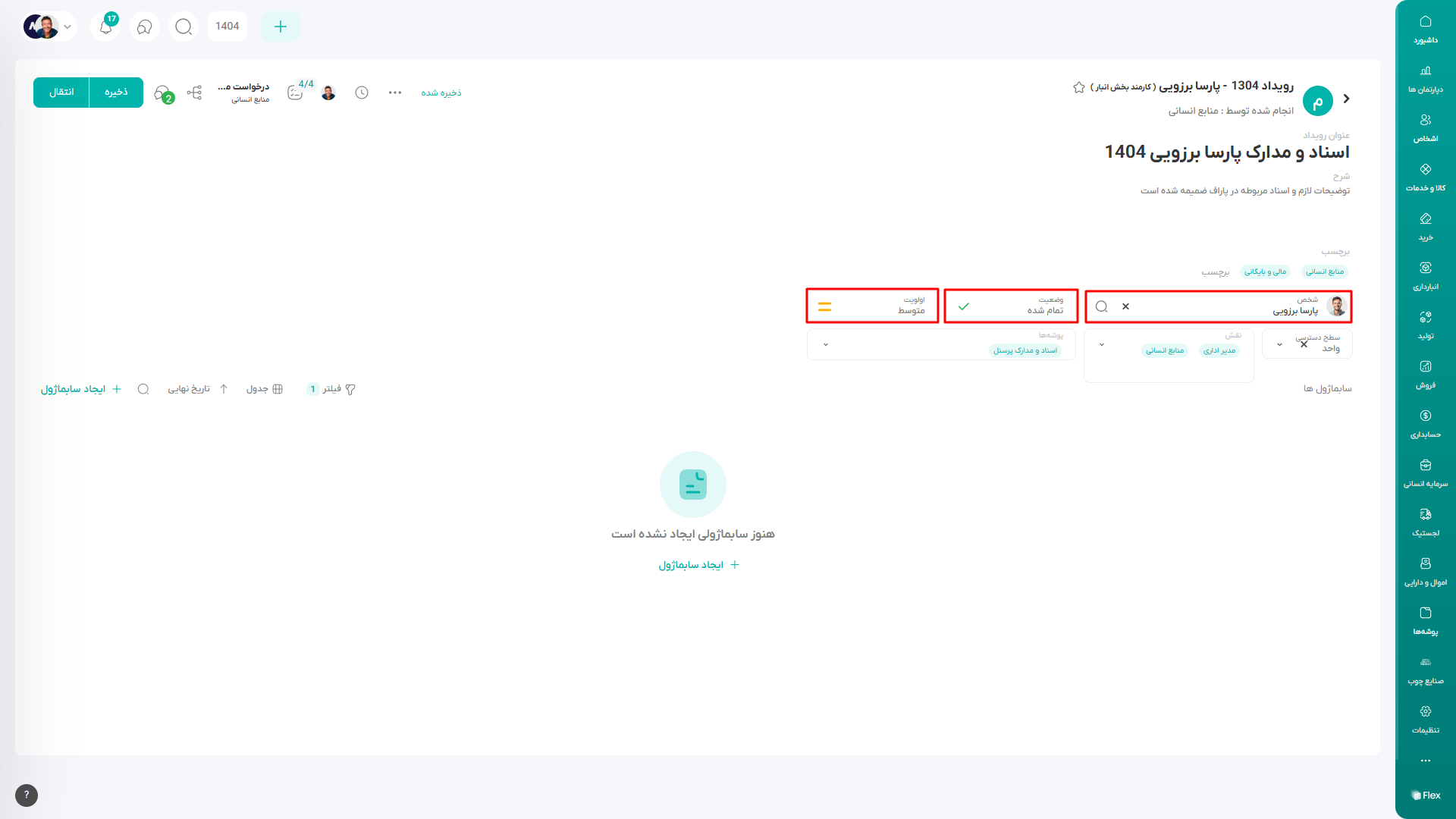Click the headset support icon
This screenshot has width=1456, height=819.
(x=144, y=27)
